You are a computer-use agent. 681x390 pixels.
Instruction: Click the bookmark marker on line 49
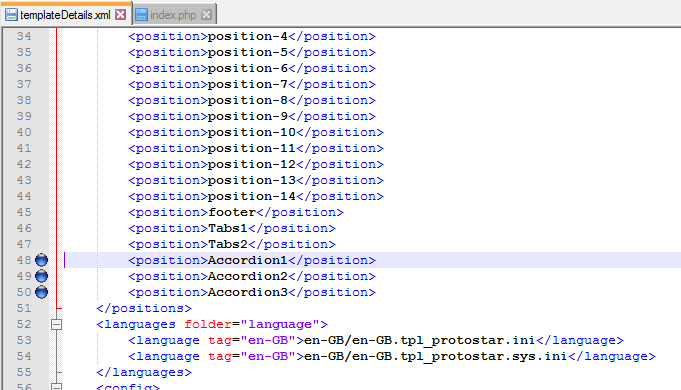point(41,276)
